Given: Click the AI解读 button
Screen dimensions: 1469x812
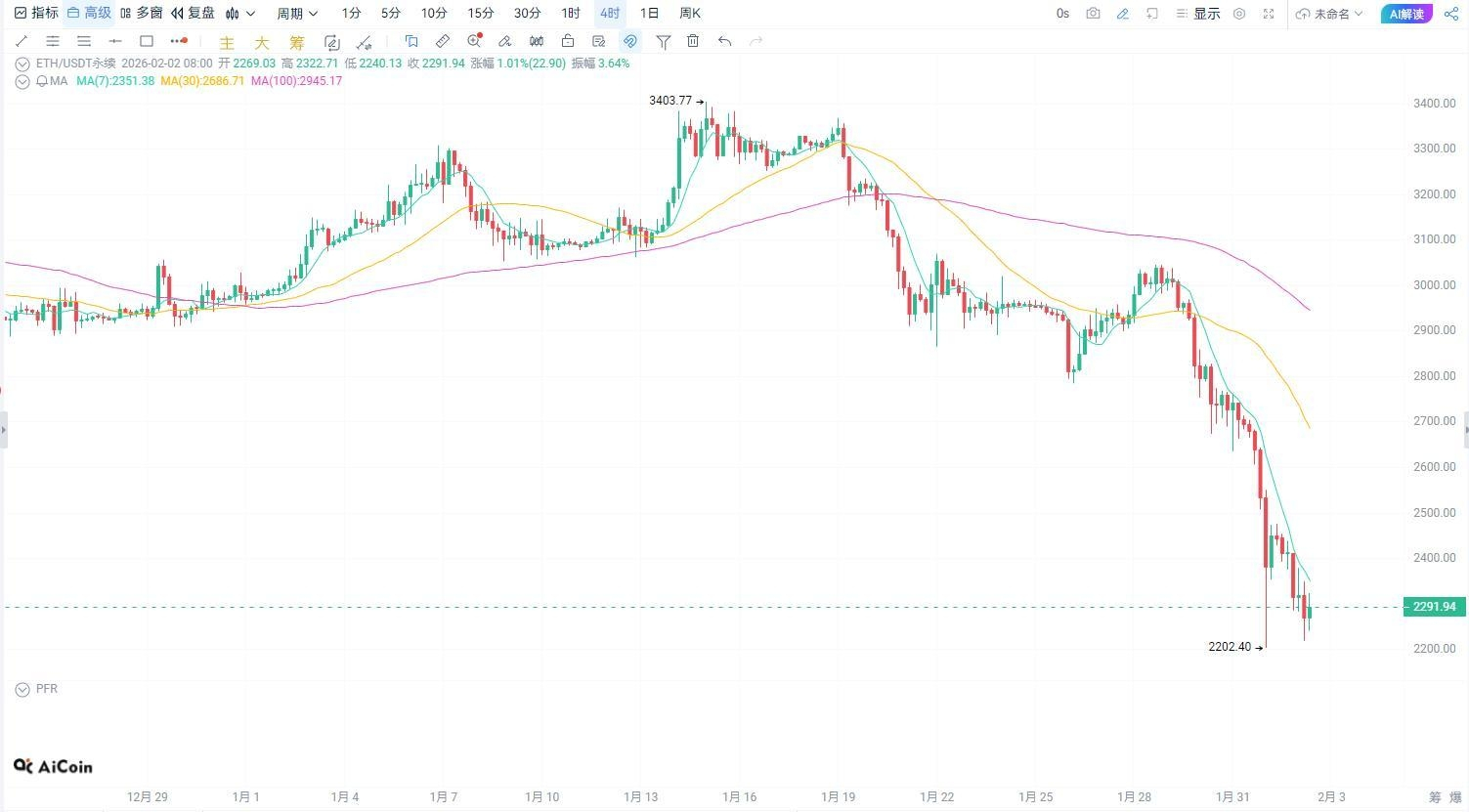Looking at the screenshot, I should click(1406, 14).
